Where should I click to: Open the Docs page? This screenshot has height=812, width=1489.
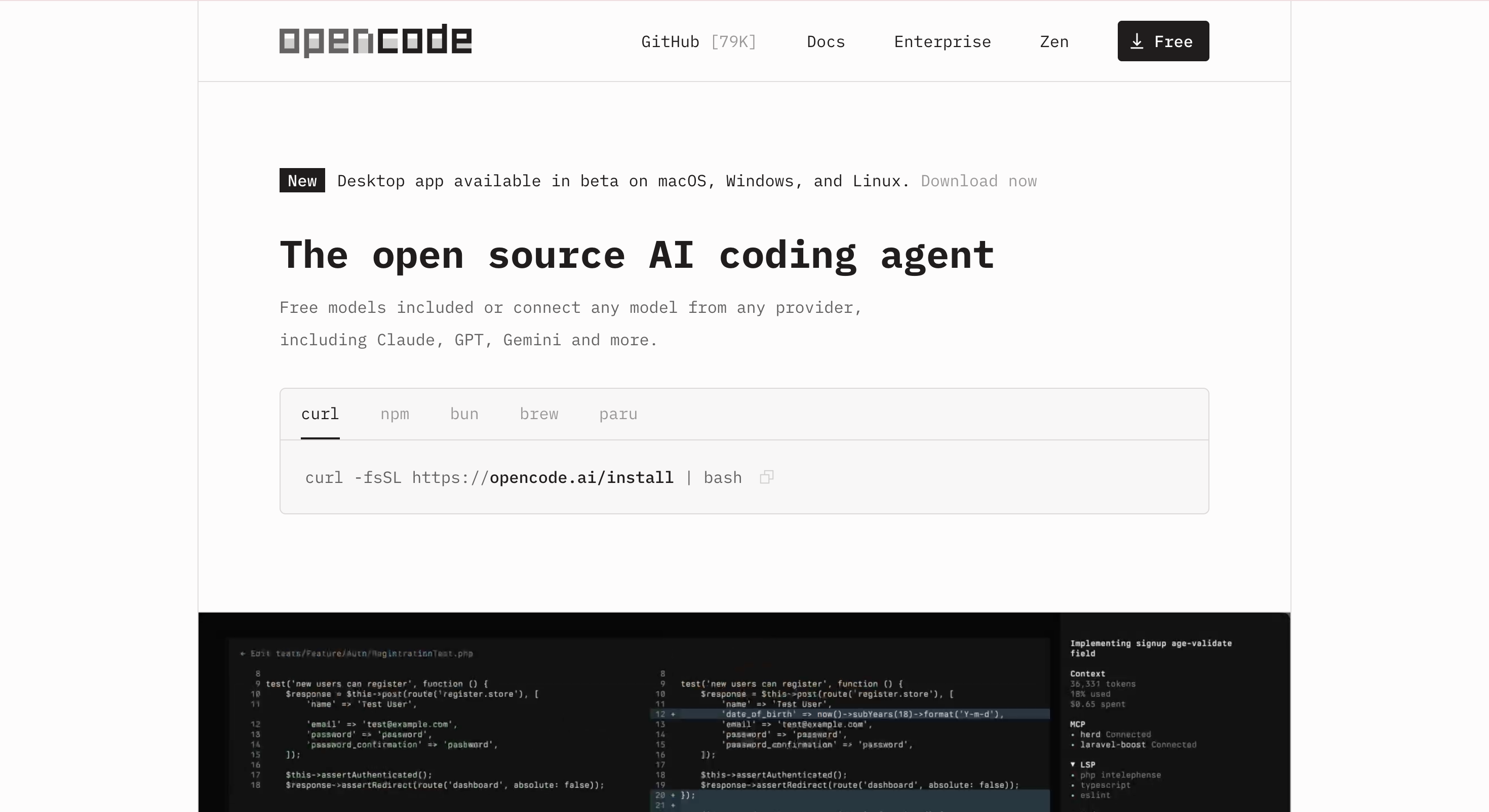pyautogui.click(x=826, y=41)
